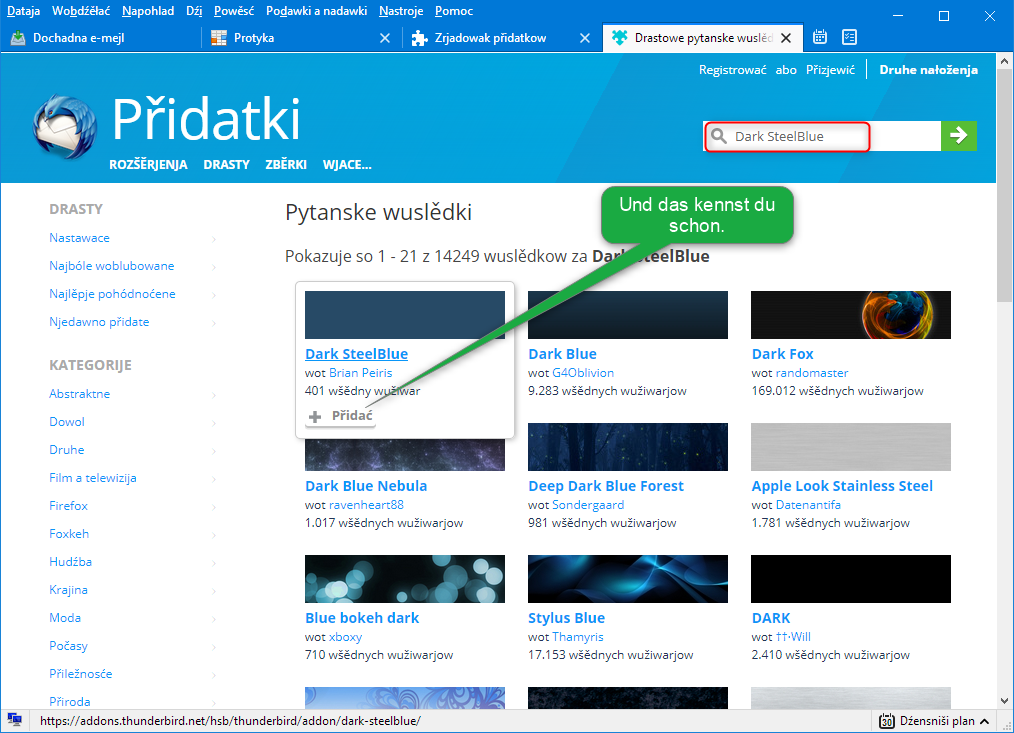1014x733 pixels.
Task: Close the Protyka tab
Action: pos(385,38)
